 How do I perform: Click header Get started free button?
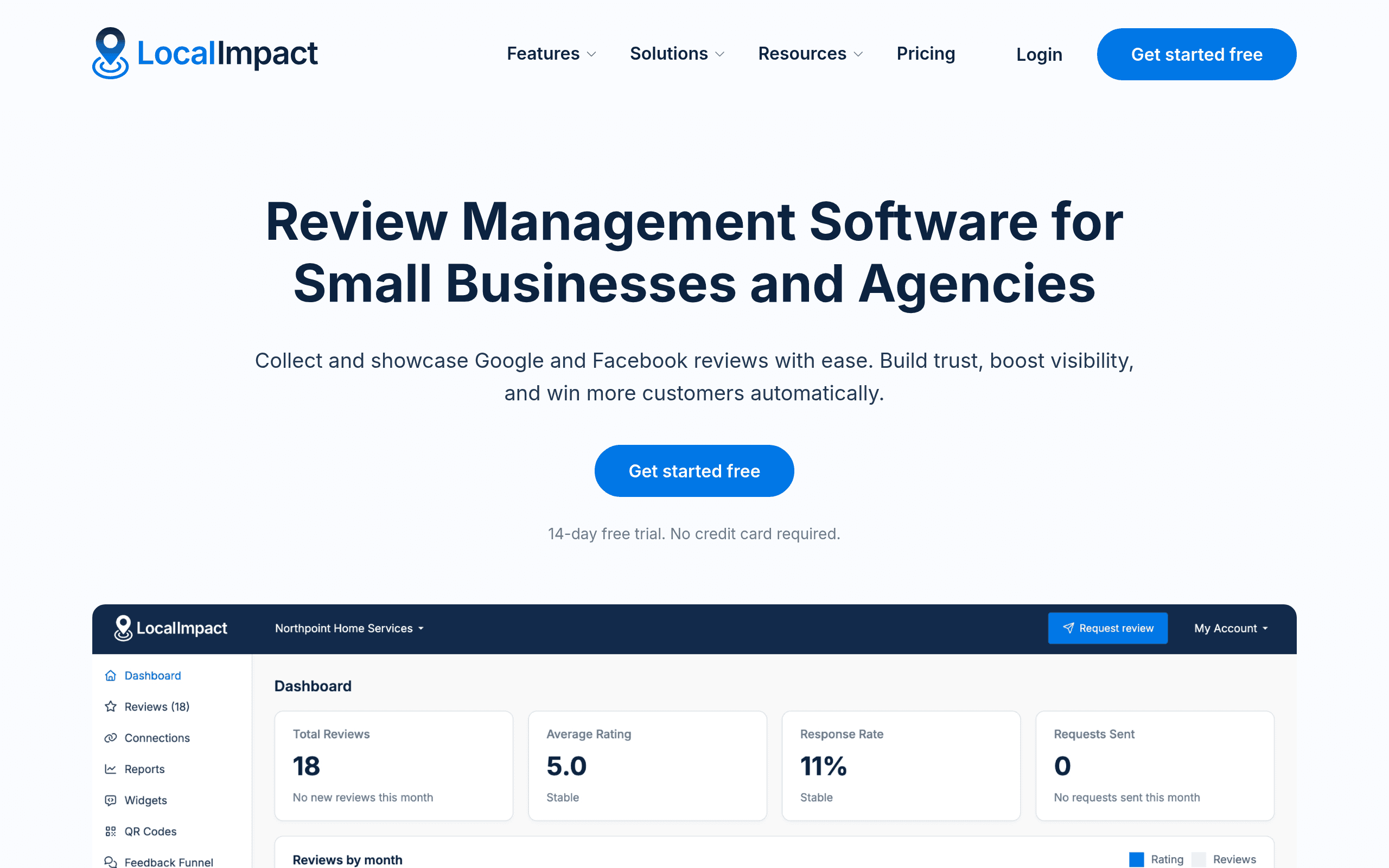pyautogui.click(x=1196, y=54)
